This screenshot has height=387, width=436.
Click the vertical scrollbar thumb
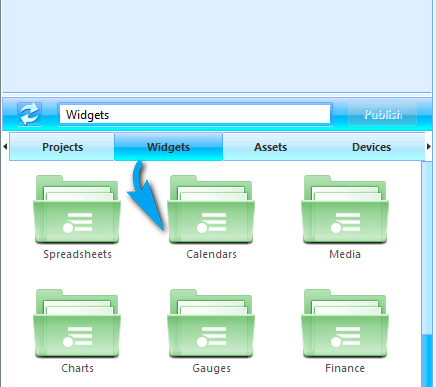(x=427, y=360)
